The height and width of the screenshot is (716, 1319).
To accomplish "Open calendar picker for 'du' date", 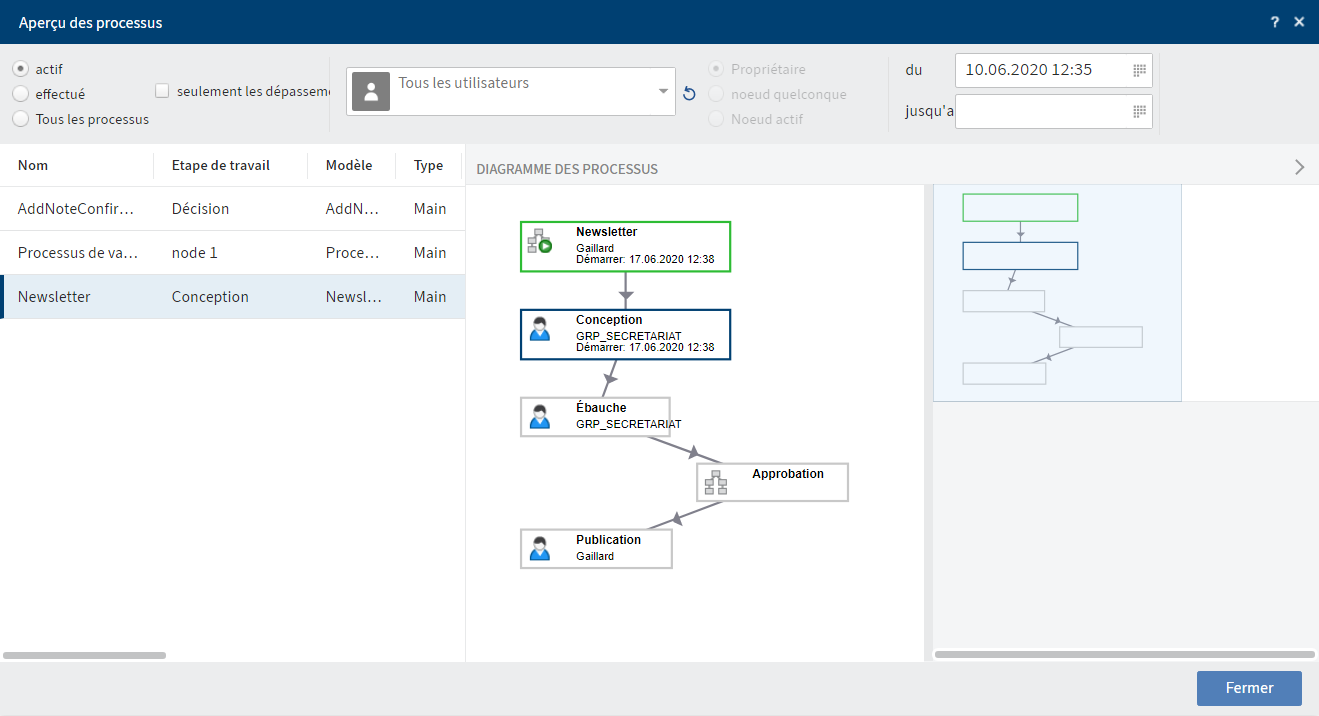I will [1139, 70].
